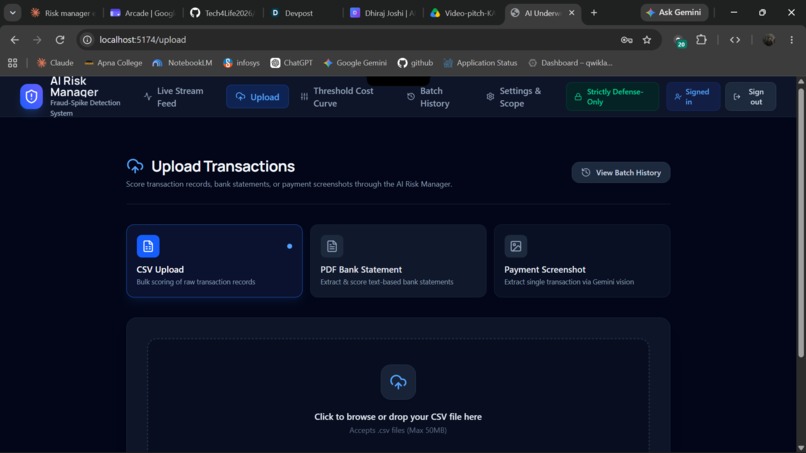Click the Payment Screenshot image icon
Viewport: 806px width, 453px height.
[x=516, y=246]
